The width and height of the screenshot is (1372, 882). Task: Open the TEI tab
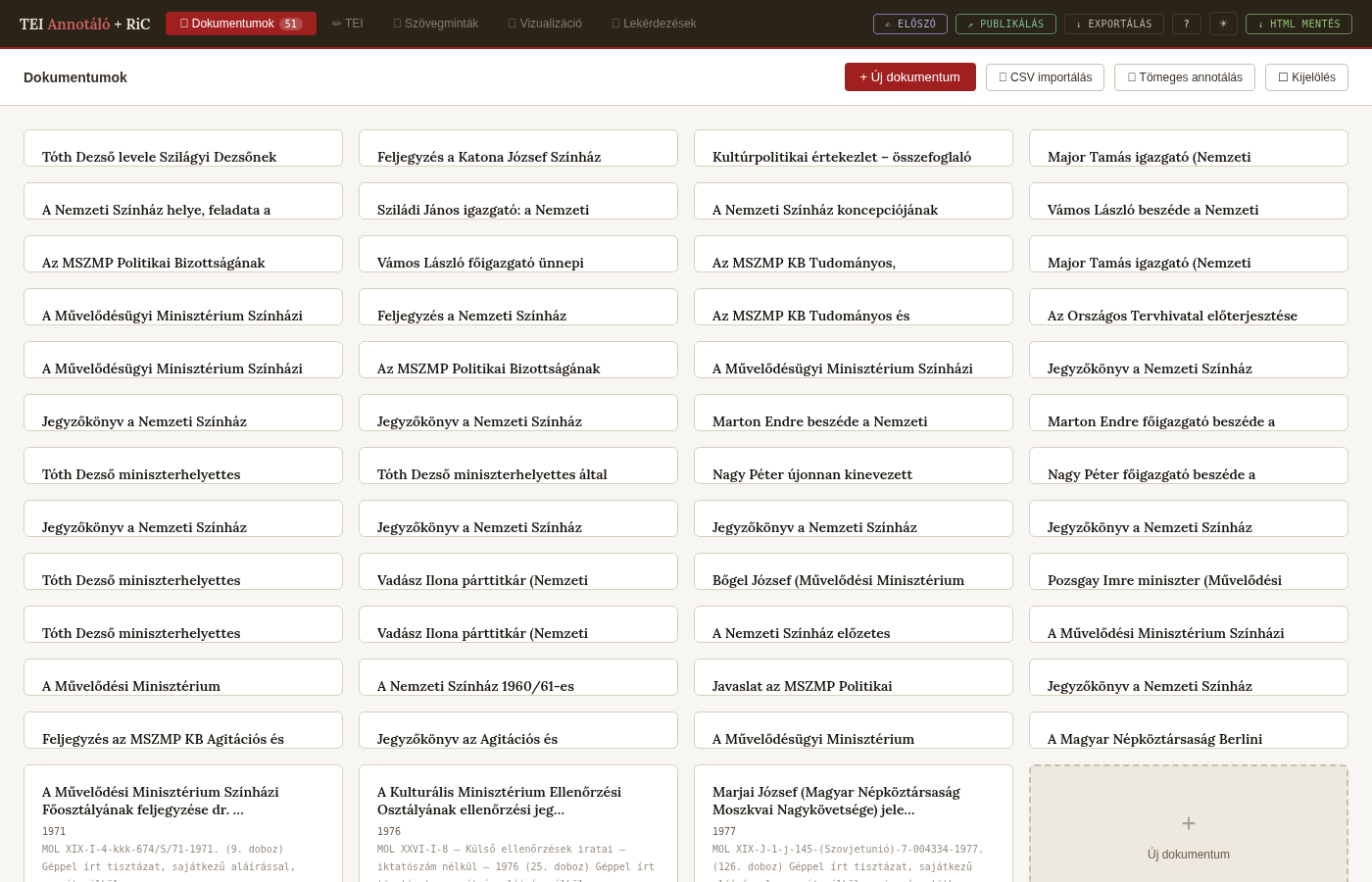[348, 24]
